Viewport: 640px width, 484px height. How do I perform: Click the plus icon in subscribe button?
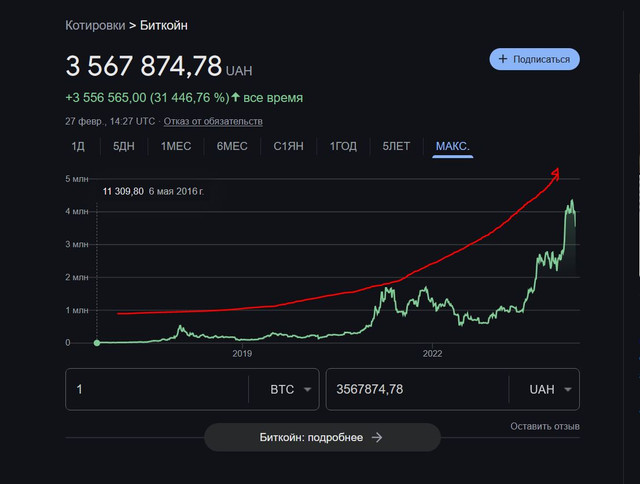[503, 59]
